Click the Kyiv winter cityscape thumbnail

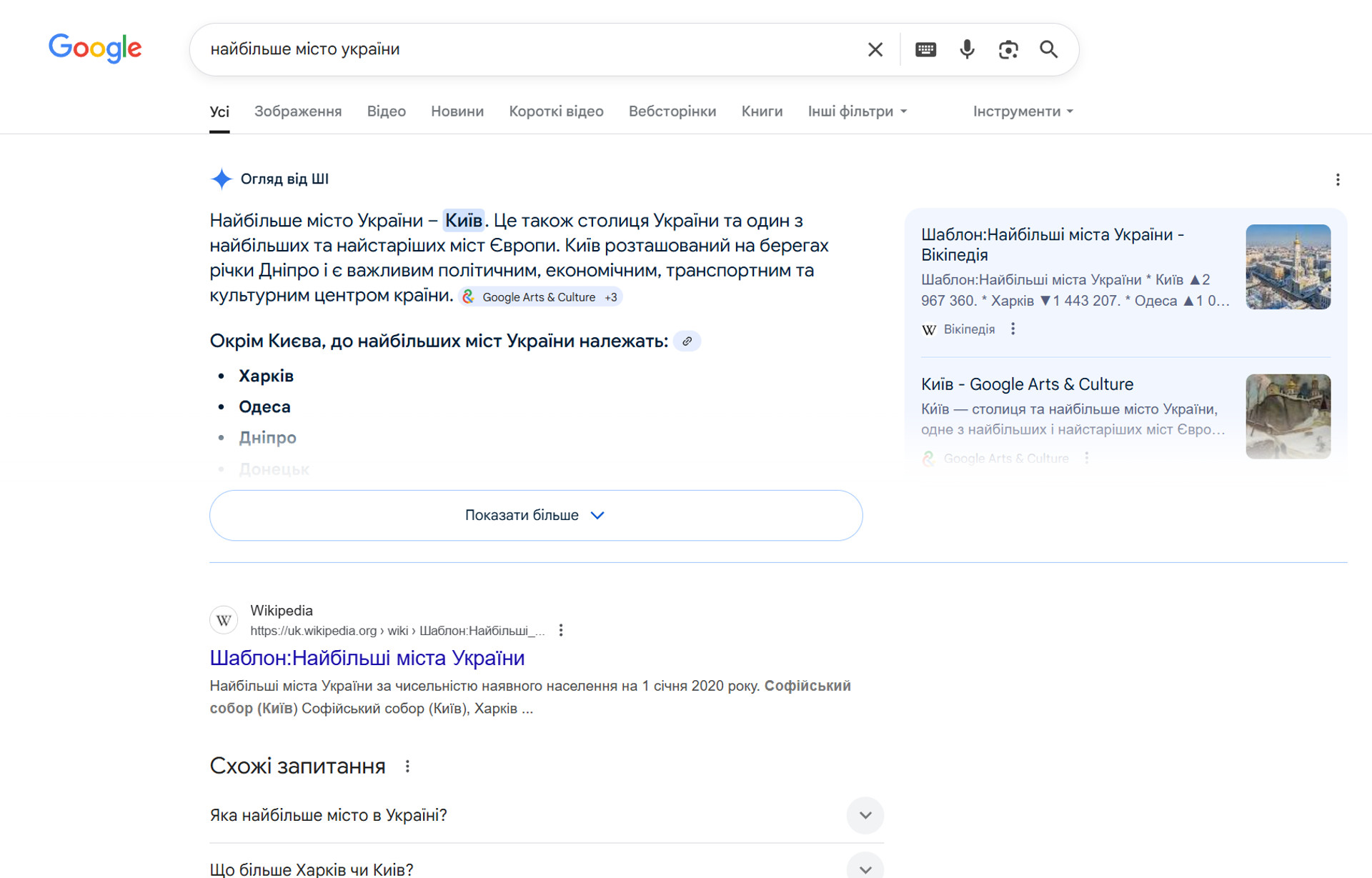click(1287, 266)
